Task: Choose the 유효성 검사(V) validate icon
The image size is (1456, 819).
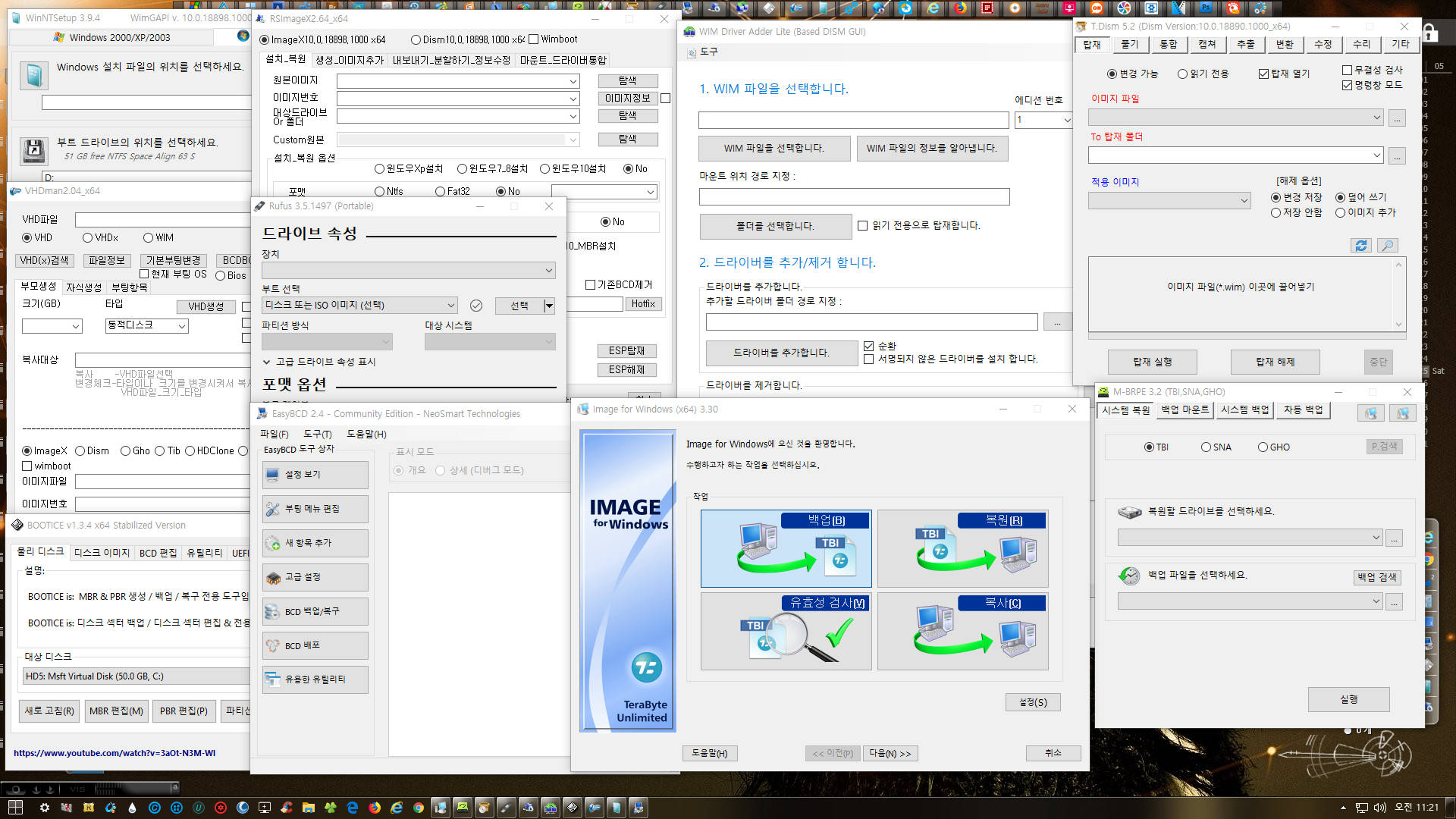Action: tap(786, 631)
